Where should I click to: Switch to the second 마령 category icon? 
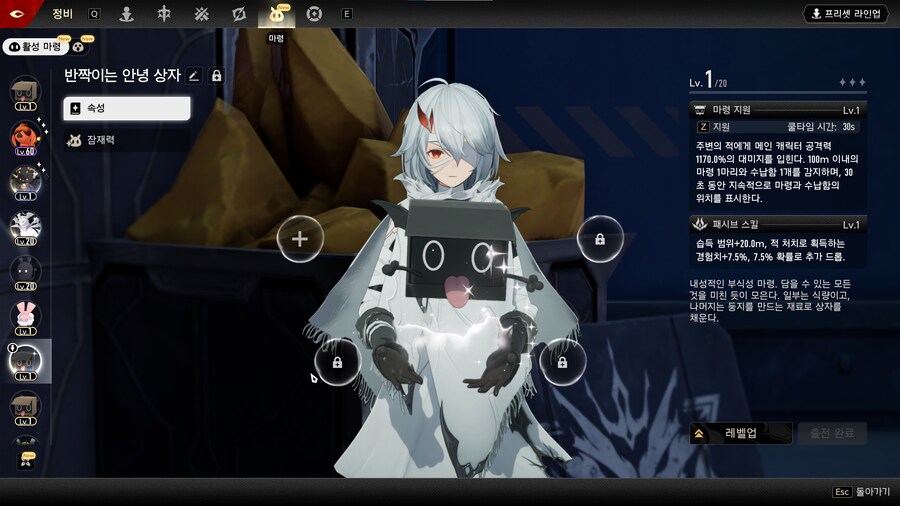[80, 46]
